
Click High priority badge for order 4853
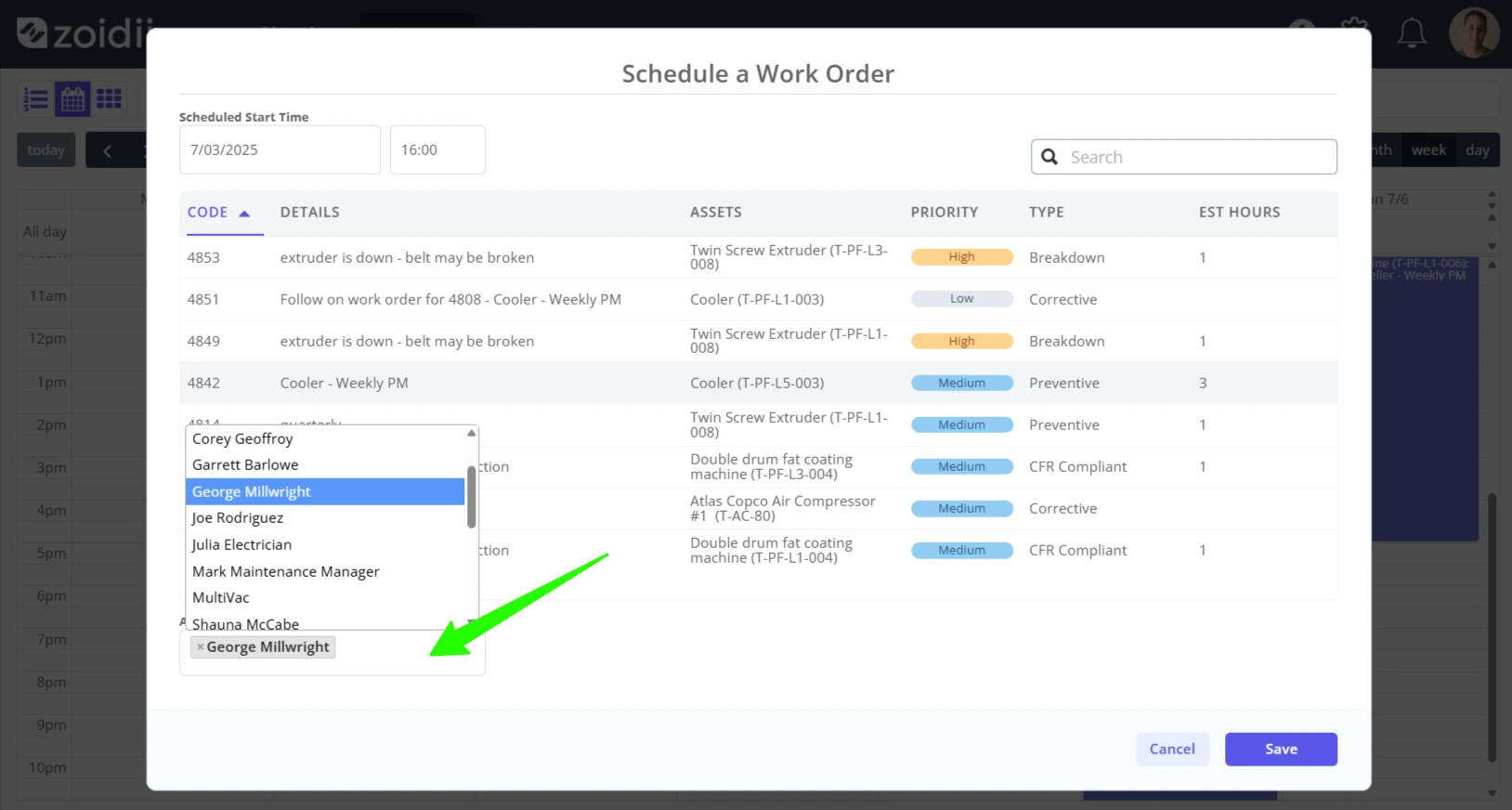point(962,257)
